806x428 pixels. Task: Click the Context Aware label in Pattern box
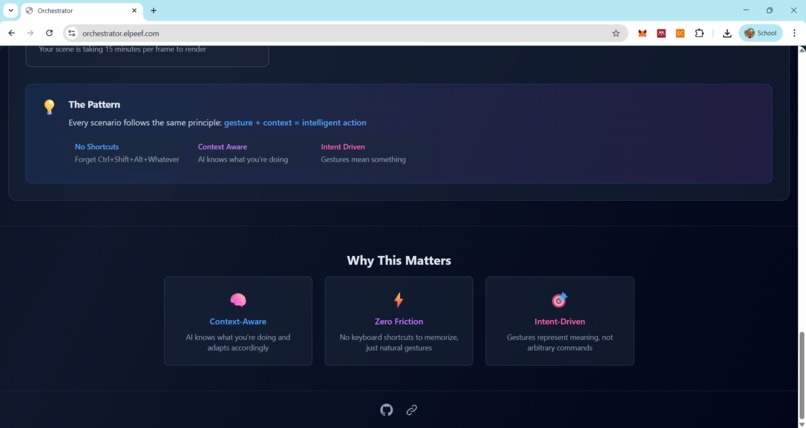tap(222, 147)
